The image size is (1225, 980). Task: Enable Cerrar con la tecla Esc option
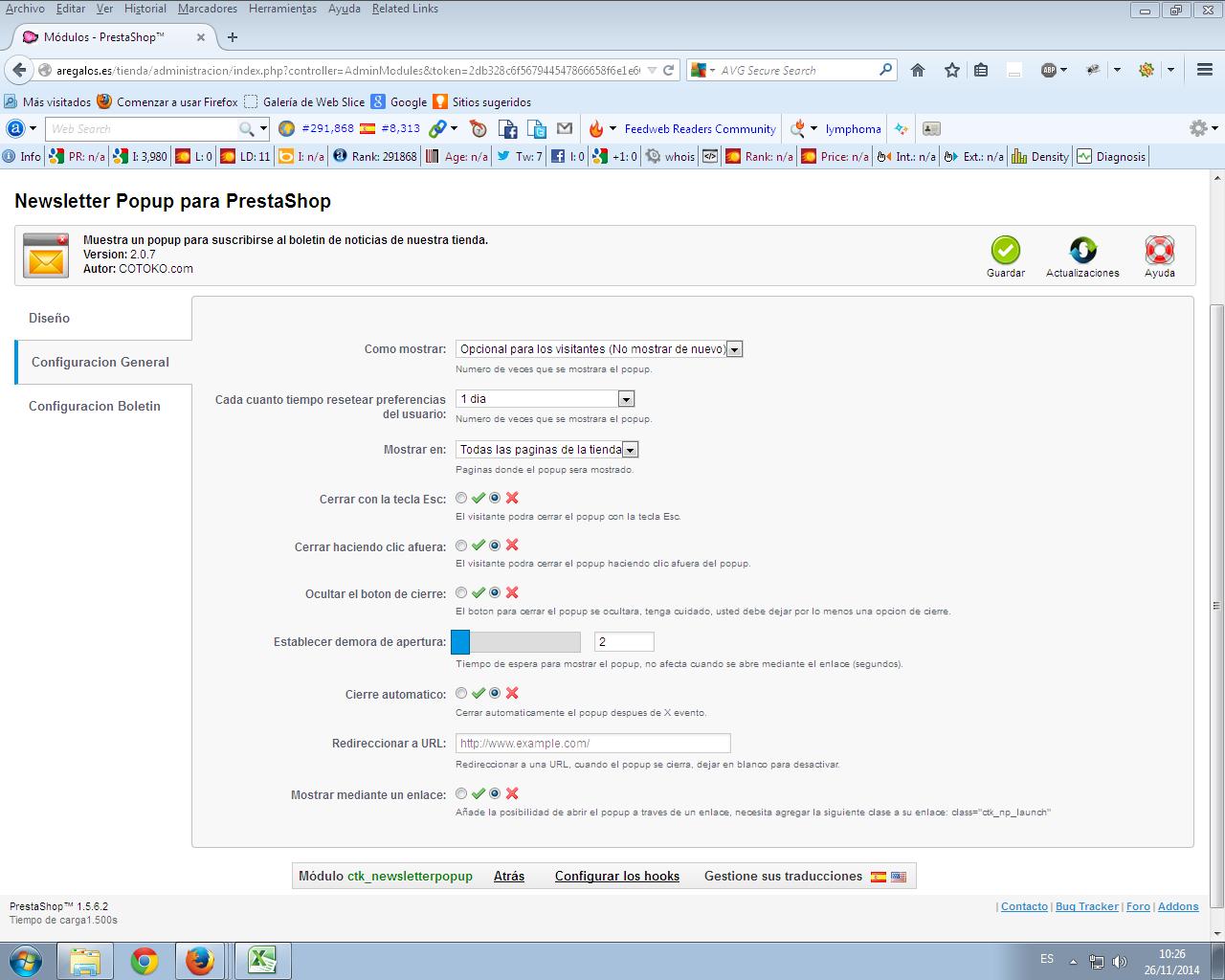[462, 498]
